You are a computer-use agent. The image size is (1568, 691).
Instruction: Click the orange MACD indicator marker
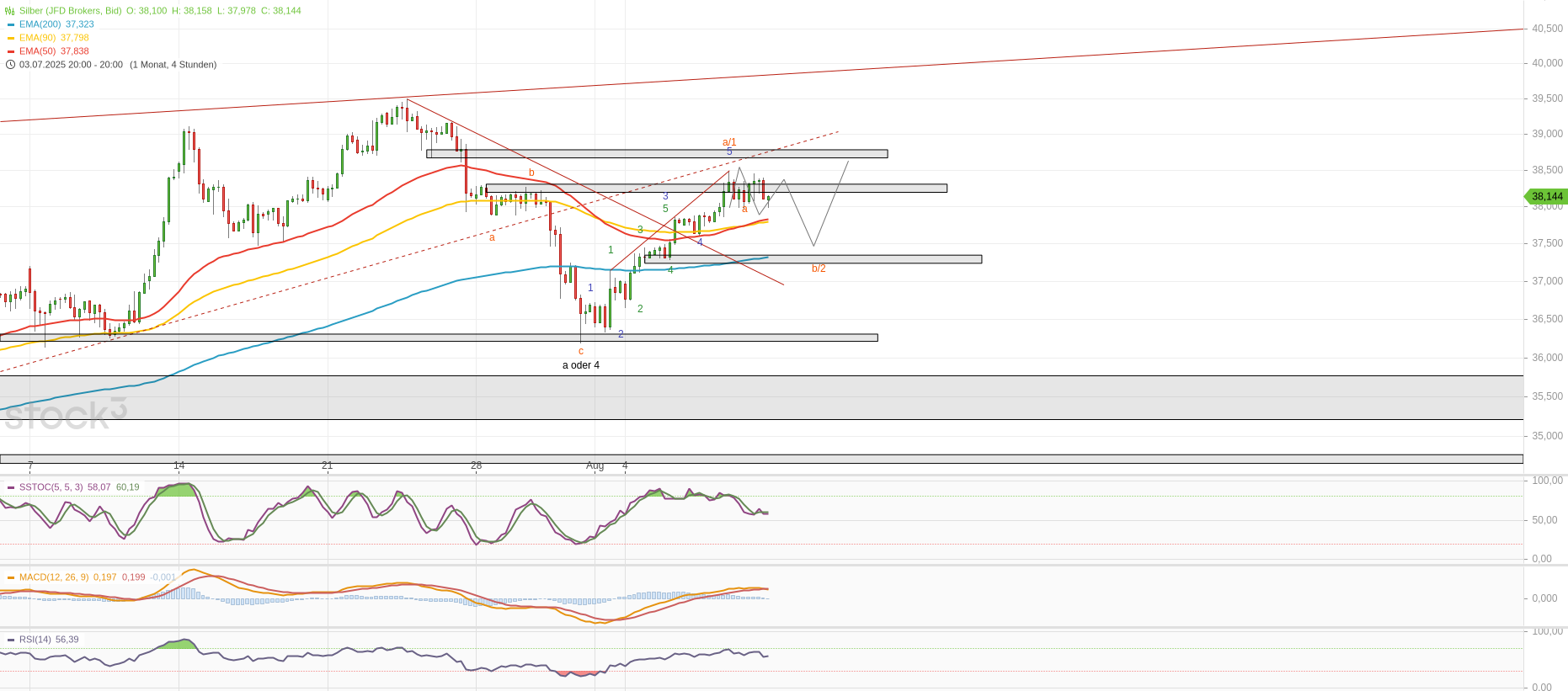pyautogui.click(x=11, y=577)
